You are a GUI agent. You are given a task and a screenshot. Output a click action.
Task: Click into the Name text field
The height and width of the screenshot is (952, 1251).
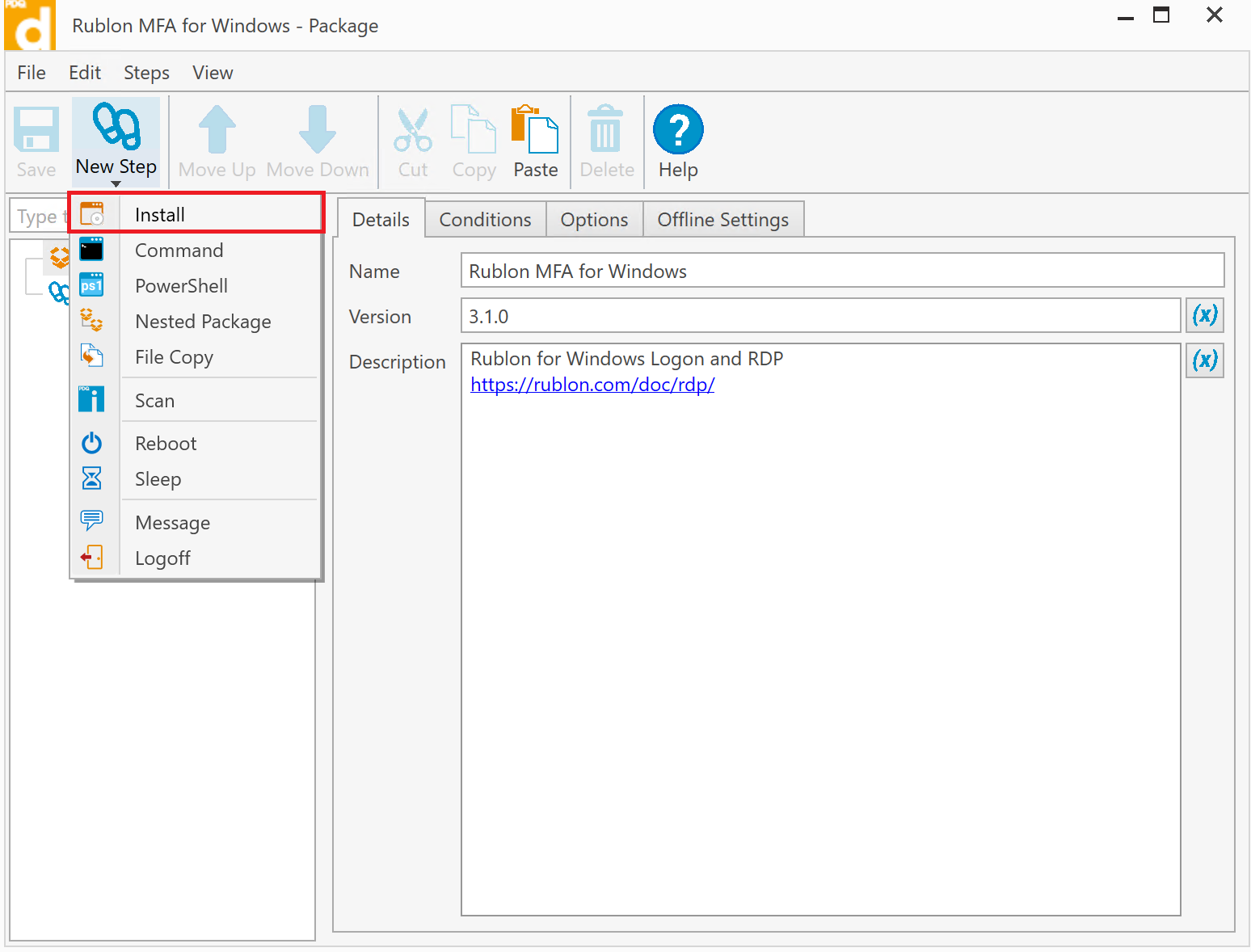pos(841,271)
